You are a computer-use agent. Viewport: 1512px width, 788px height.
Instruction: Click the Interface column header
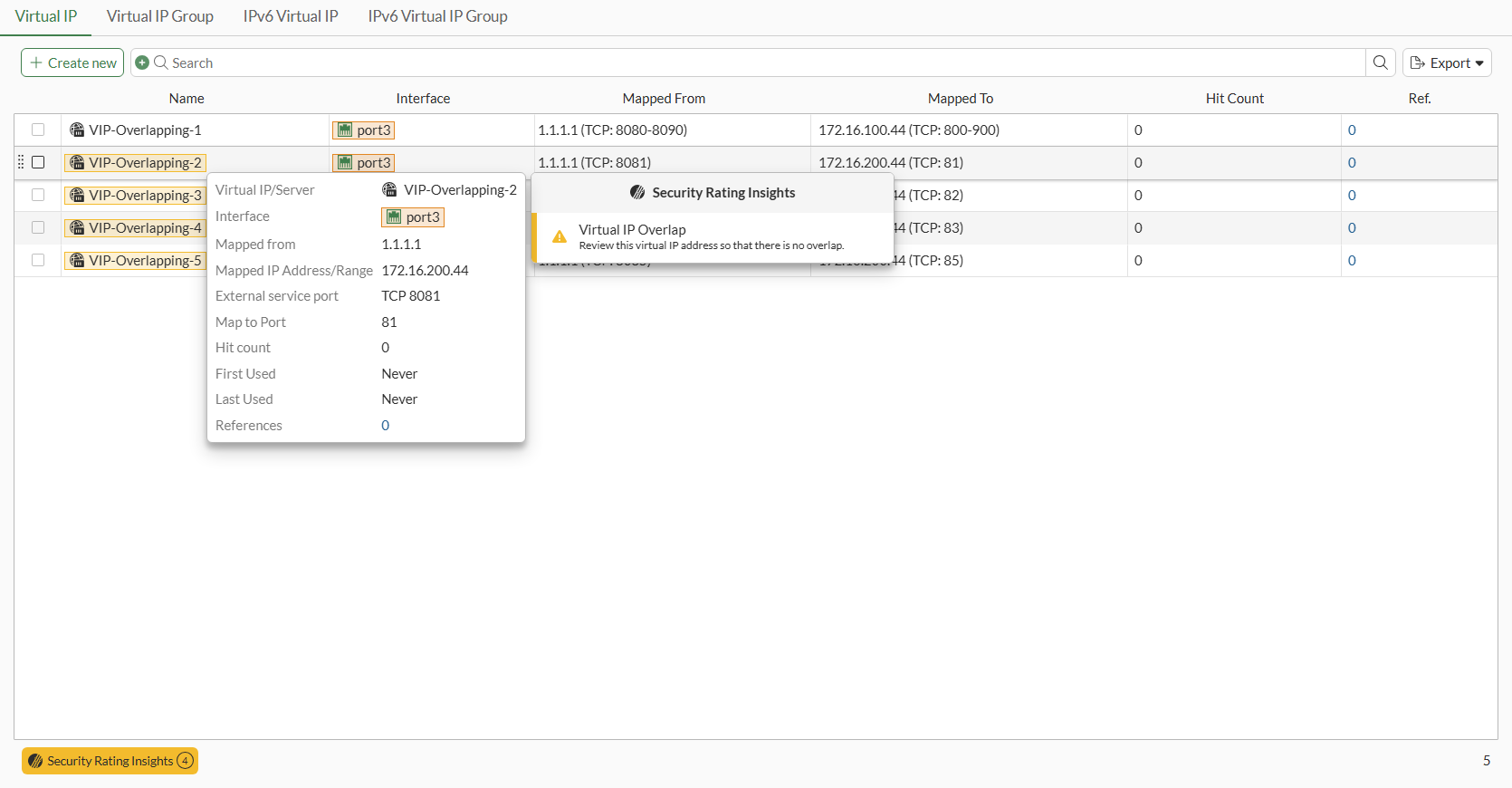pos(423,98)
